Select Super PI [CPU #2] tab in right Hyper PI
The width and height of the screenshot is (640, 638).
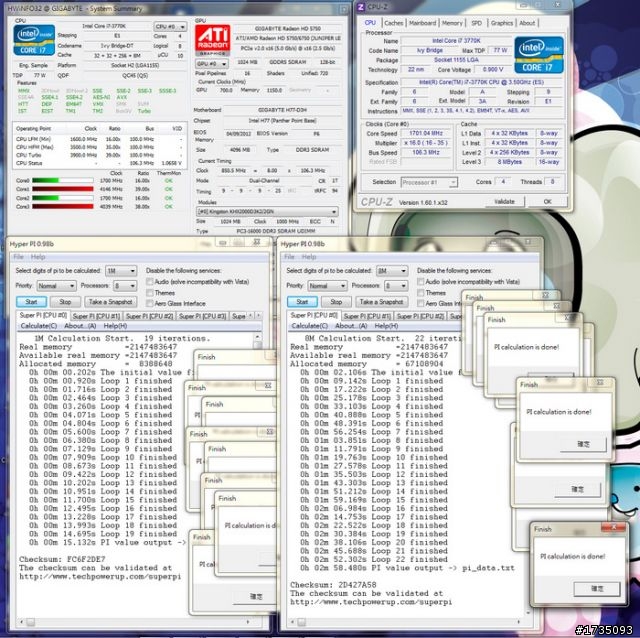coord(420,316)
